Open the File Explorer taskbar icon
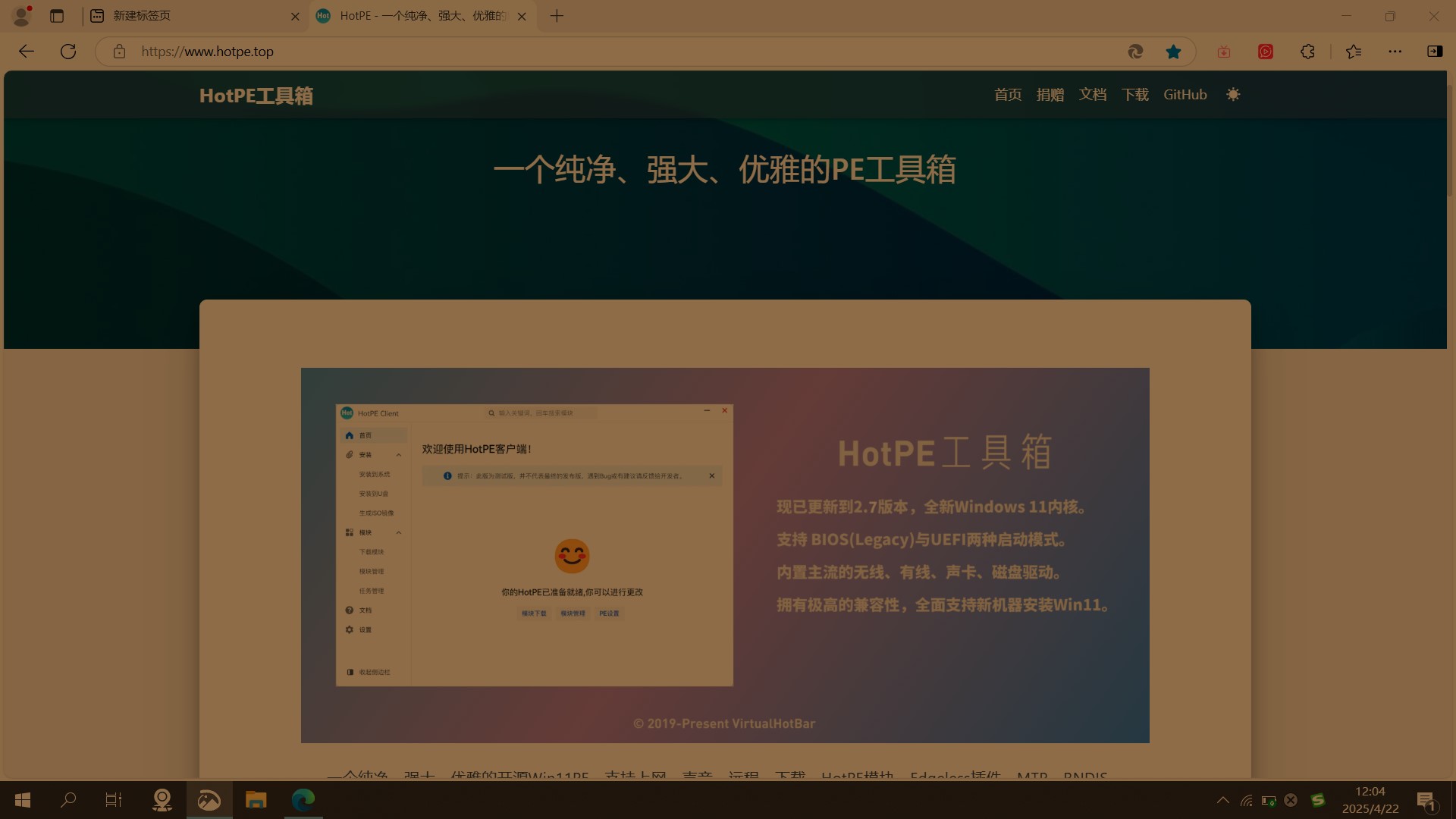 click(x=256, y=800)
